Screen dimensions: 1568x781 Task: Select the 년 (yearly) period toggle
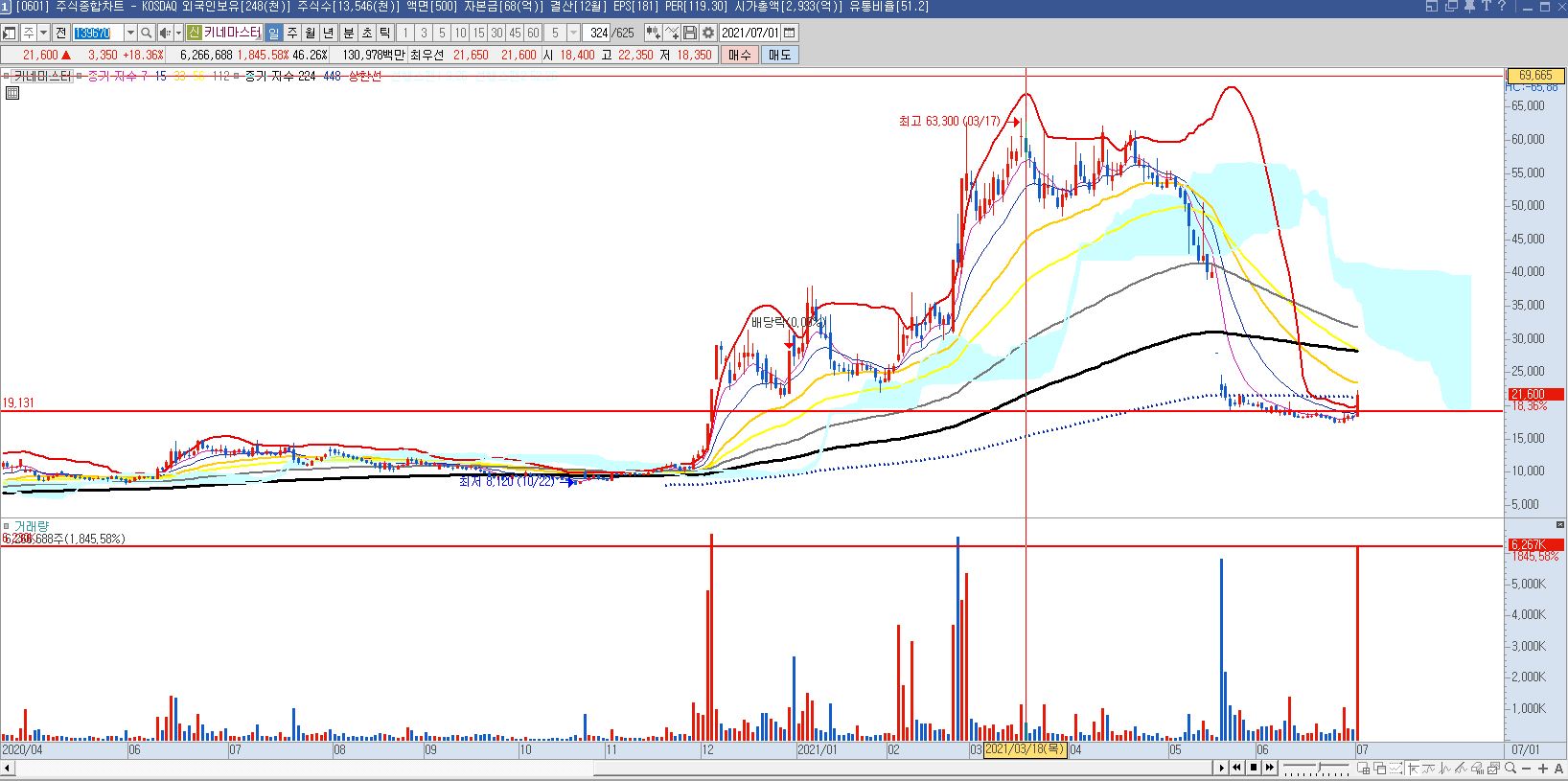[328, 33]
